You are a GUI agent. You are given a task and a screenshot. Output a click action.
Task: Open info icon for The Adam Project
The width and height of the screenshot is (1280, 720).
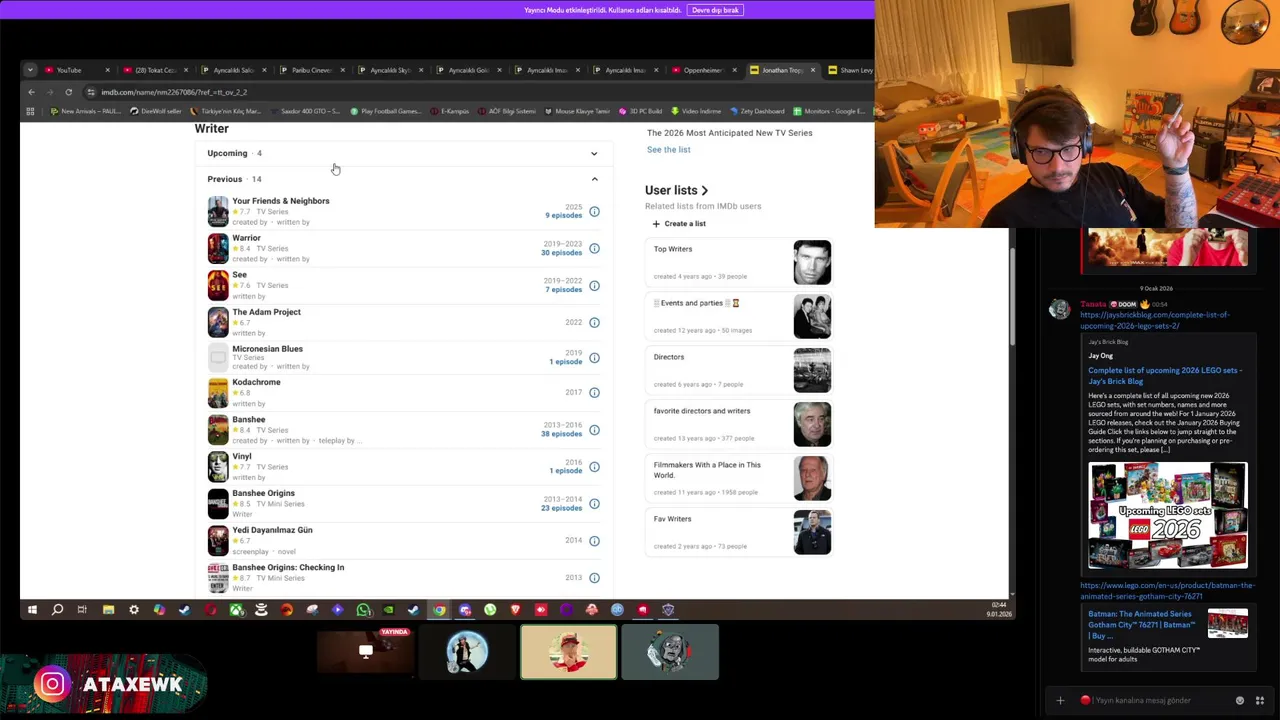pyautogui.click(x=594, y=322)
